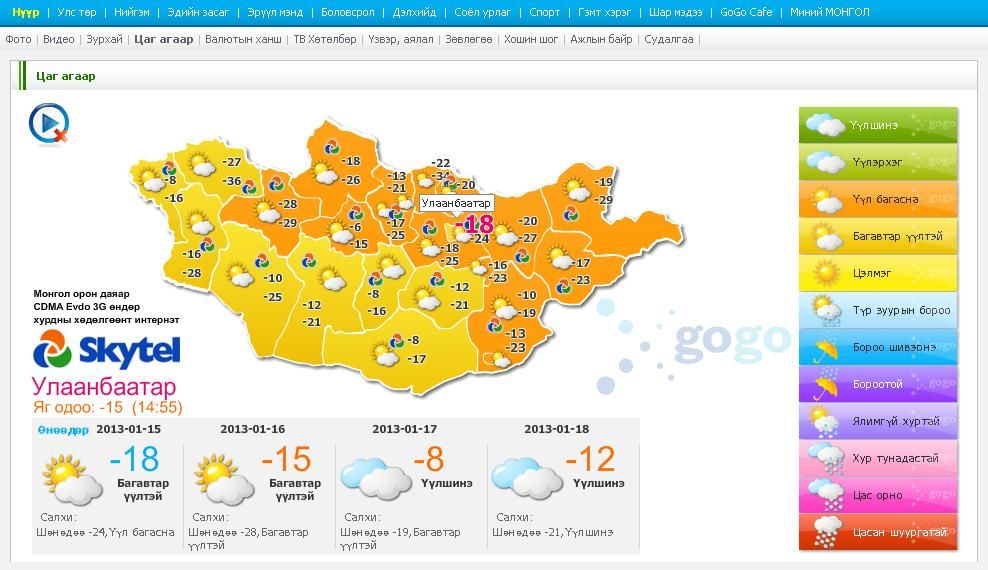Open the Валютын ханш submenu link

click(x=243, y=39)
